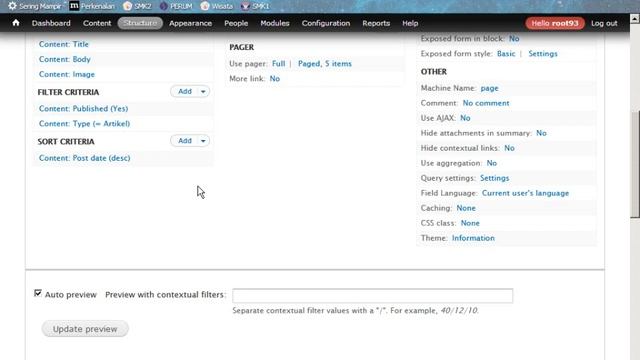Image resolution: width=640 pixels, height=360 pixels.
Task: Change the More link setting
Action: (275, 79)
